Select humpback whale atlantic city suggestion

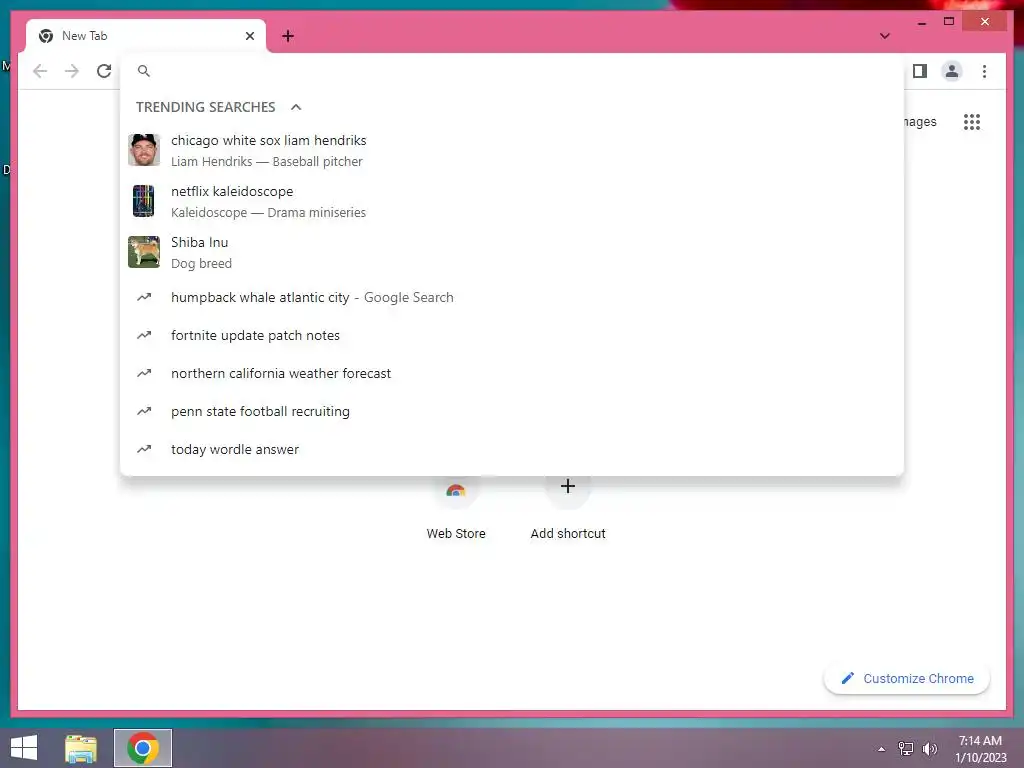(x=512, y=297)
